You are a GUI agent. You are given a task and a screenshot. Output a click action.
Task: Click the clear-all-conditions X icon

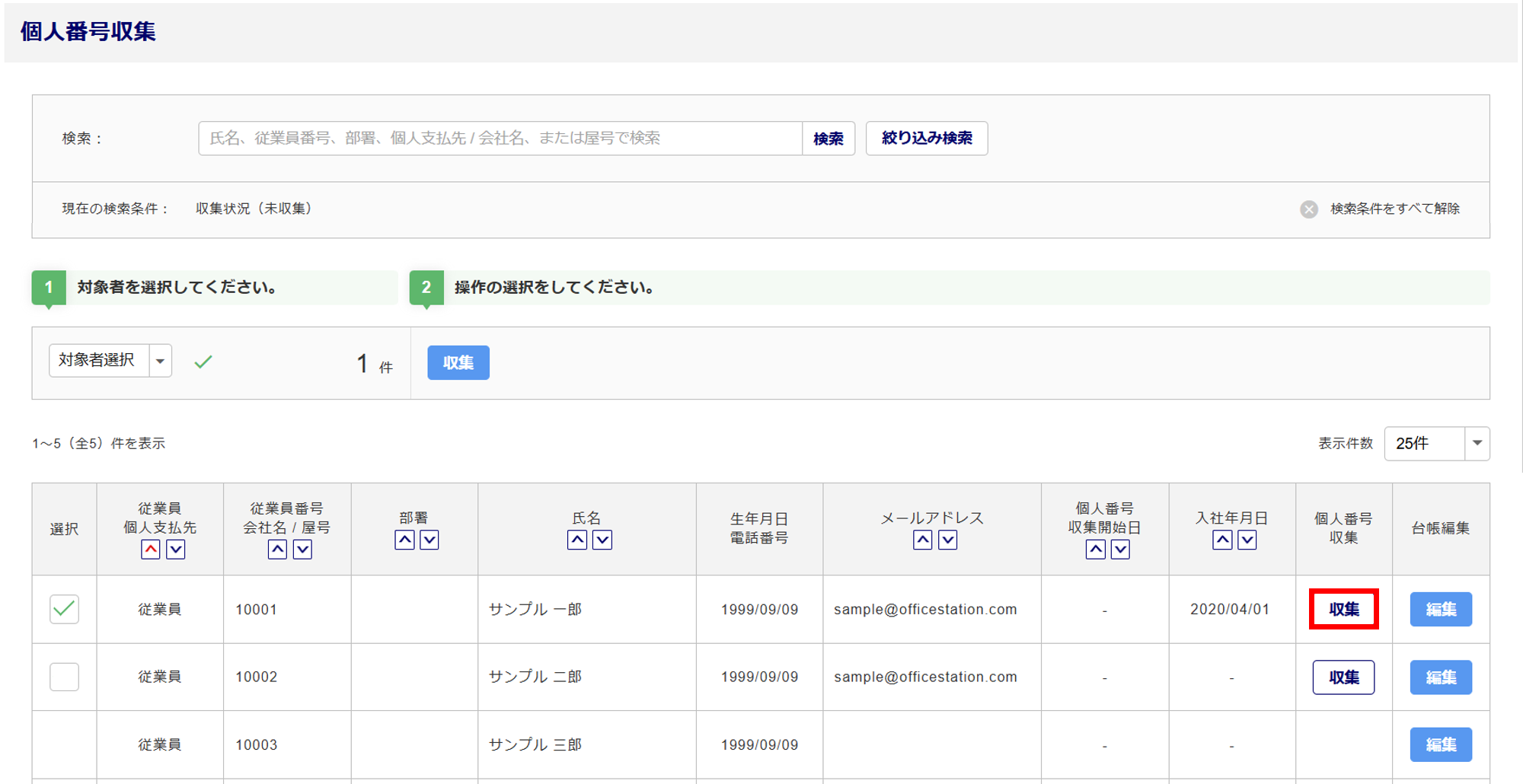[1309, 209]
